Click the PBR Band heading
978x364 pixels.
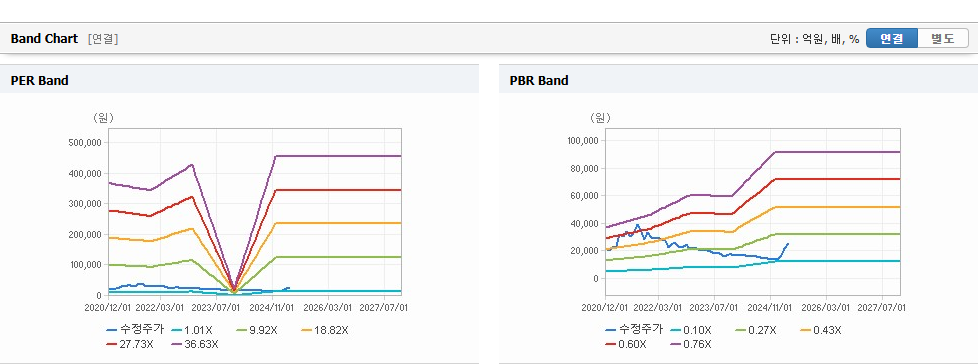539,80
